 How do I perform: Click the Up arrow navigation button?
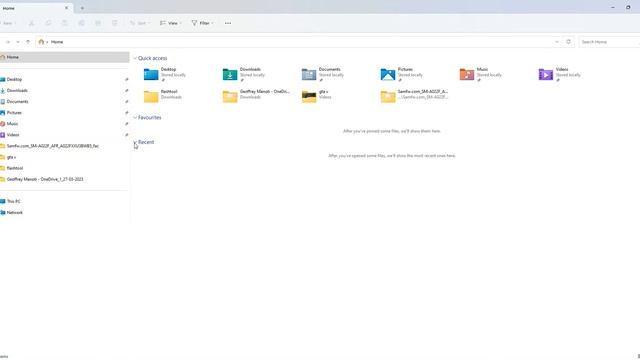pos(28,42)
